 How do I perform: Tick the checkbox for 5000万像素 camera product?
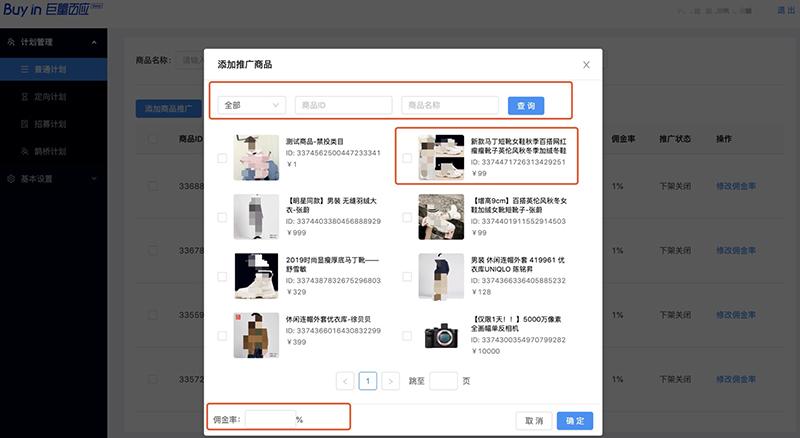click(407, 336)
